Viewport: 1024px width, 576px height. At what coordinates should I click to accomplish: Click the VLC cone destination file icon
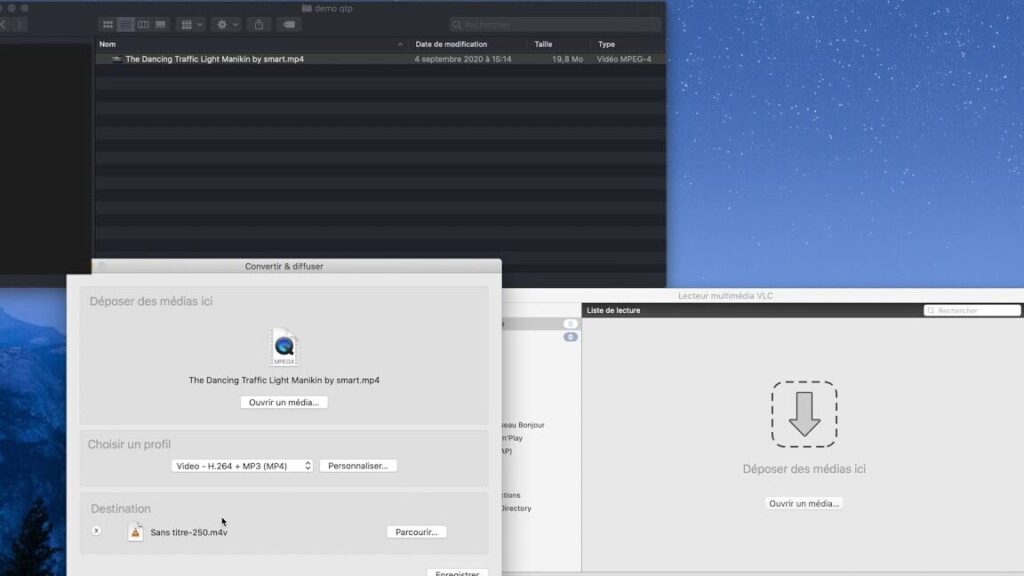(135, 532)
